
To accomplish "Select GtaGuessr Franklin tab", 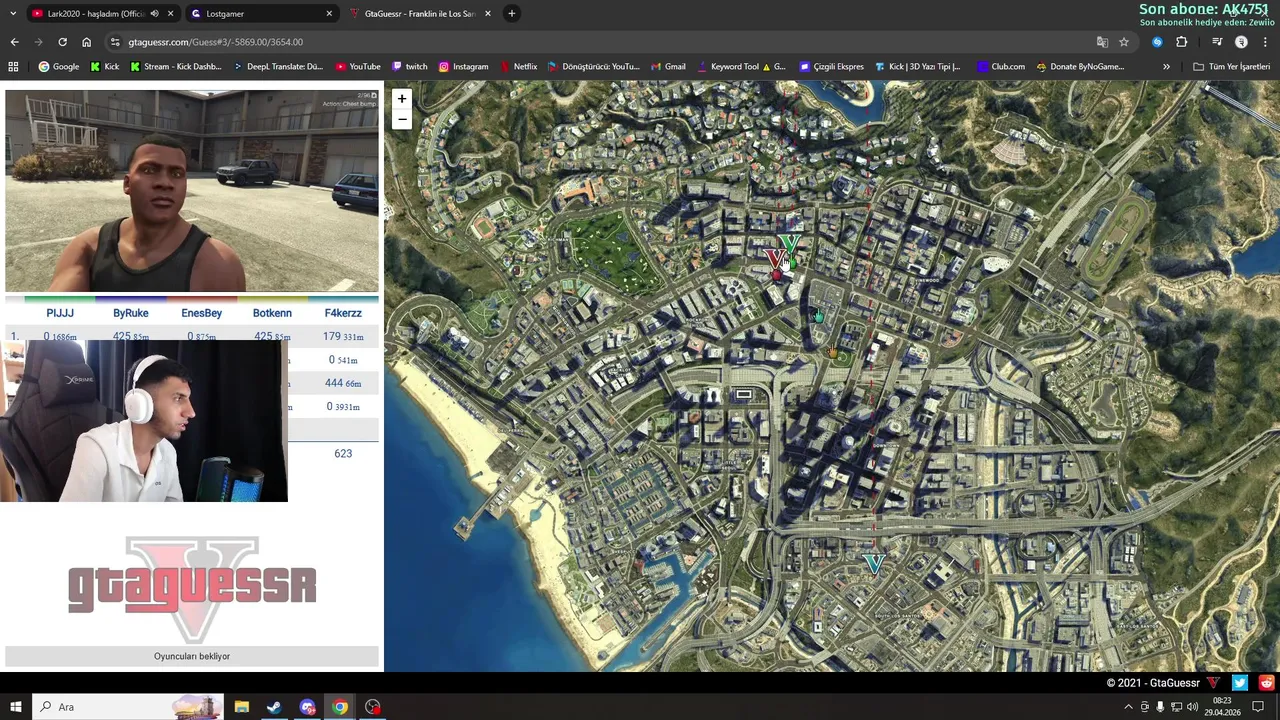I will click(420, 14).
